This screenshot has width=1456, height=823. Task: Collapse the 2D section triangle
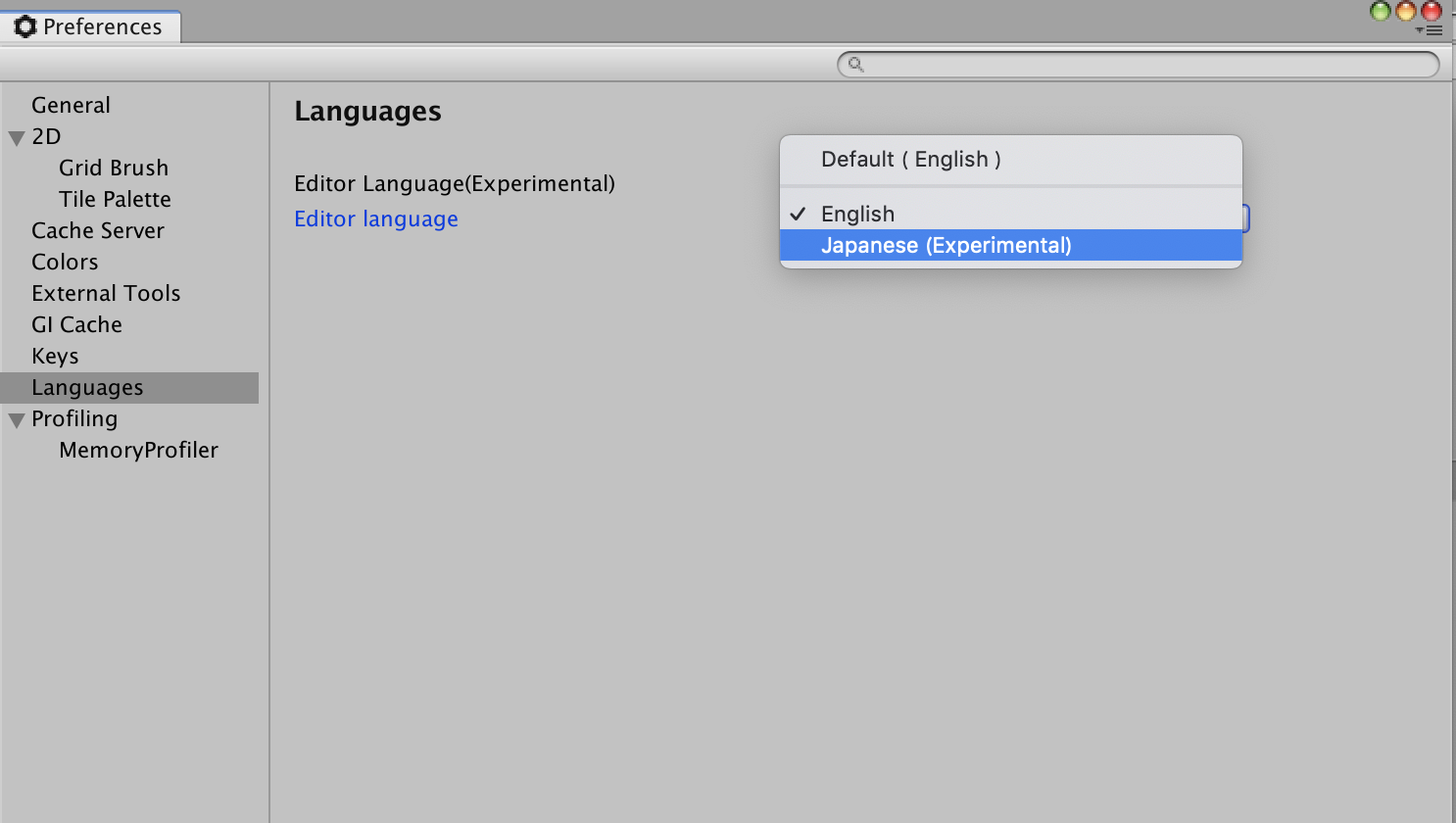17,138
